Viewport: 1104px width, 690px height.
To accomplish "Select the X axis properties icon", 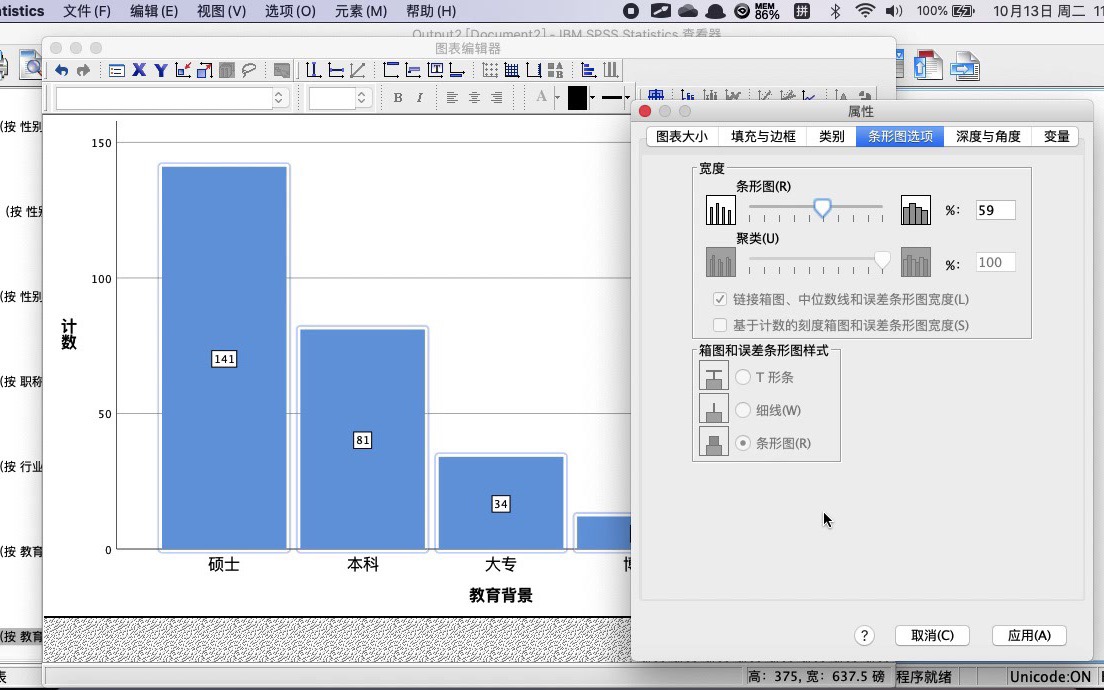I will (139, 70).
